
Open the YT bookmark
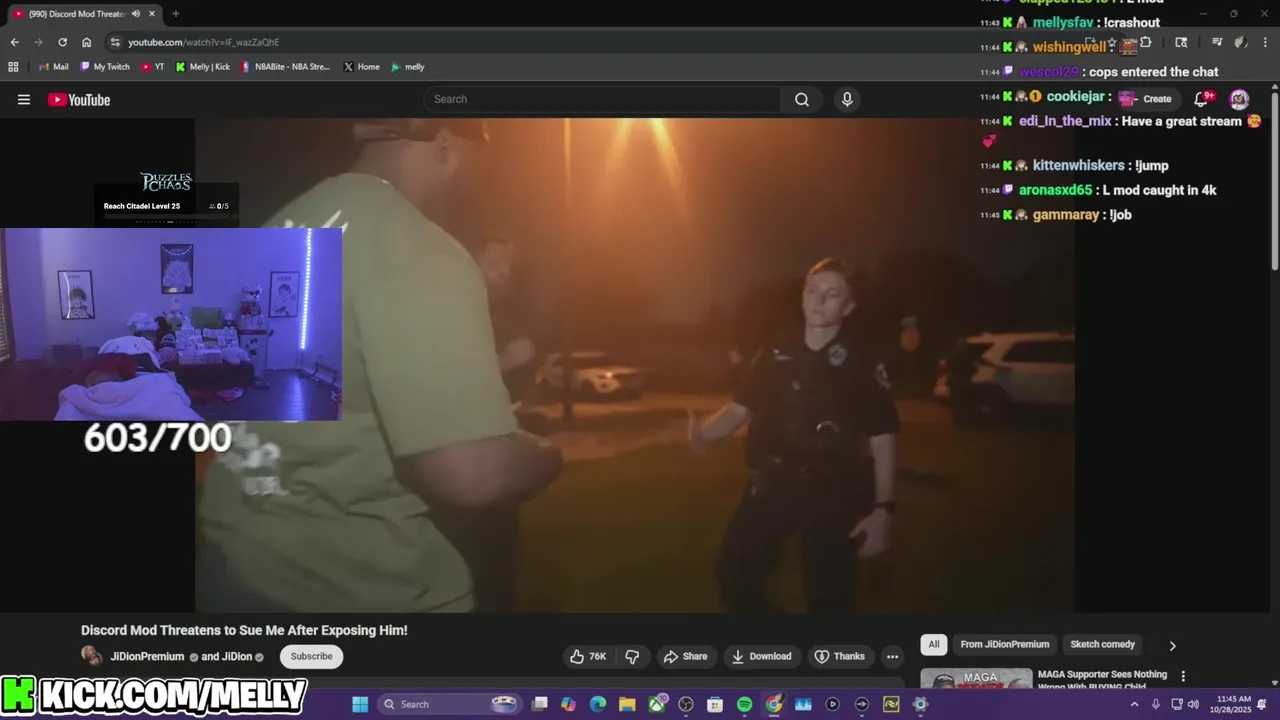(152, 67)
